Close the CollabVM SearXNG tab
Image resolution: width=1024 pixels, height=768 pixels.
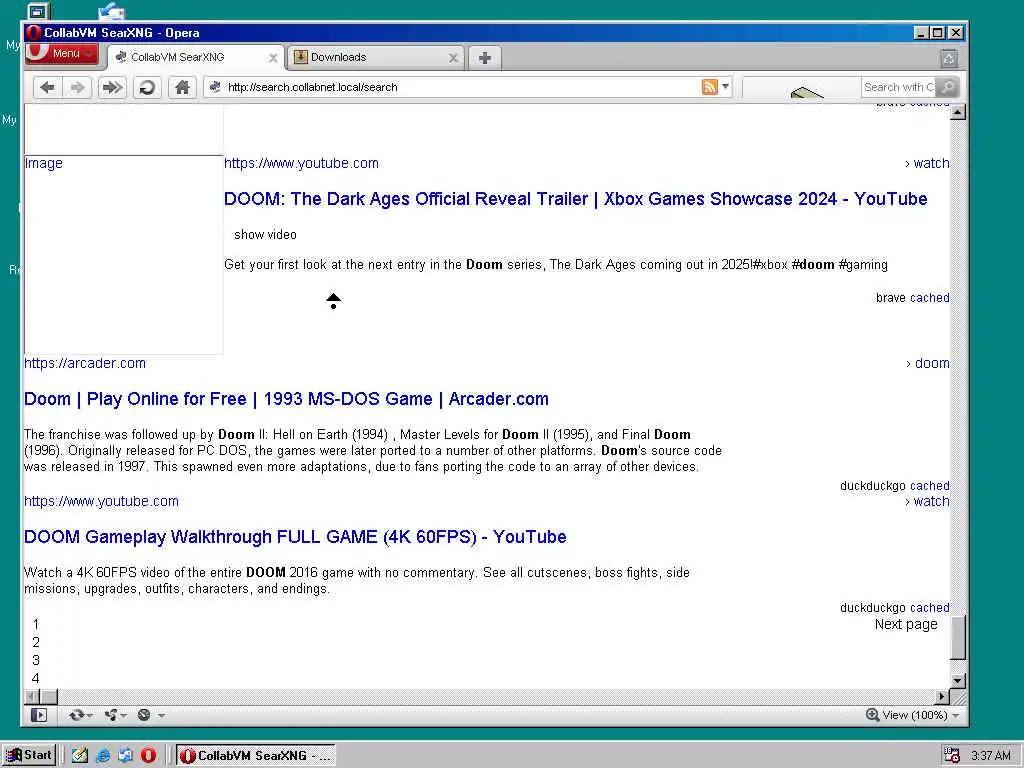tap(273, 58)
